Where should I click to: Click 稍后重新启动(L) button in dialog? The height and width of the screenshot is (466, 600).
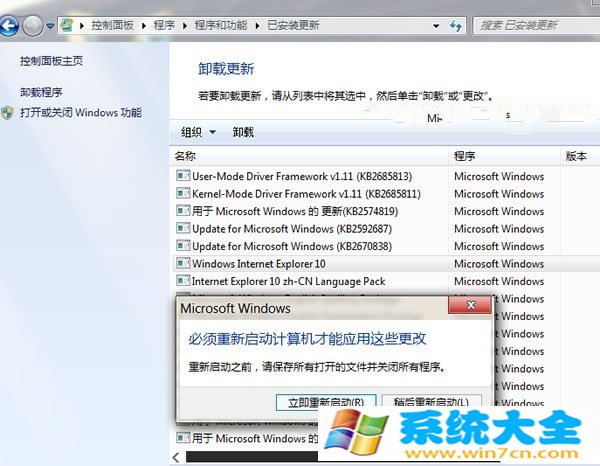pyautogui.click(x=431, y=402)
